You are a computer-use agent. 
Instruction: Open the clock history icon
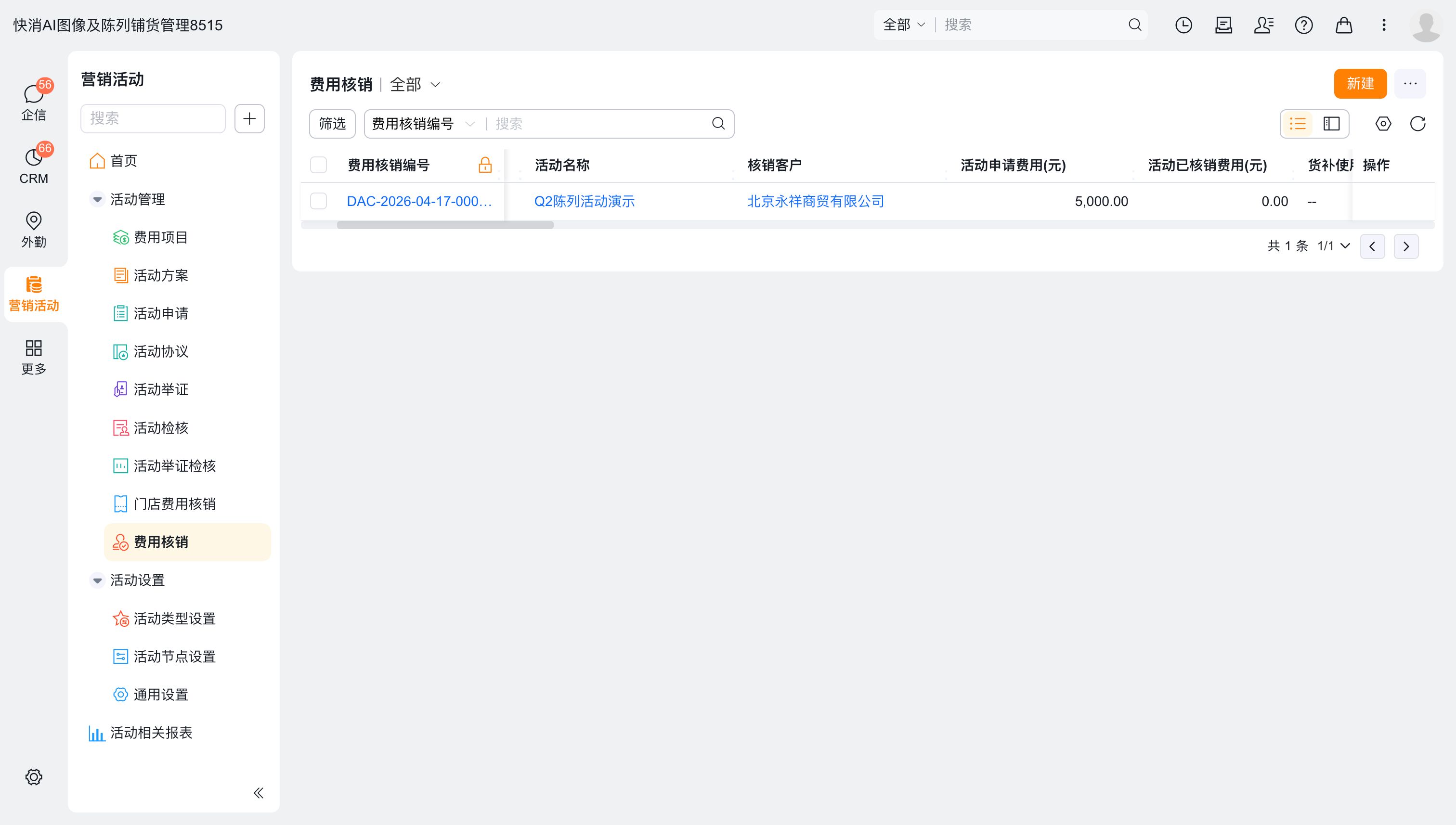pos(1184,25)
